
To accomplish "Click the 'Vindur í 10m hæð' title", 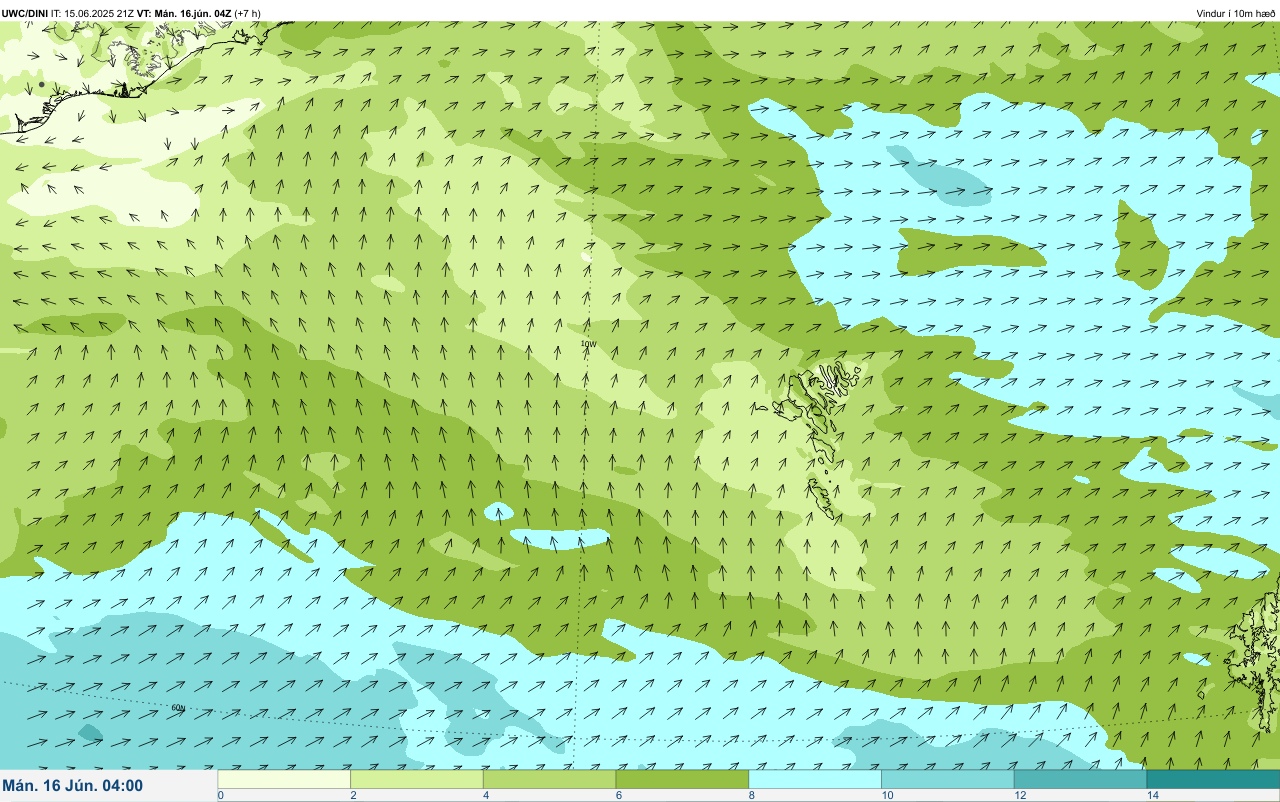I will point(1236,13).
